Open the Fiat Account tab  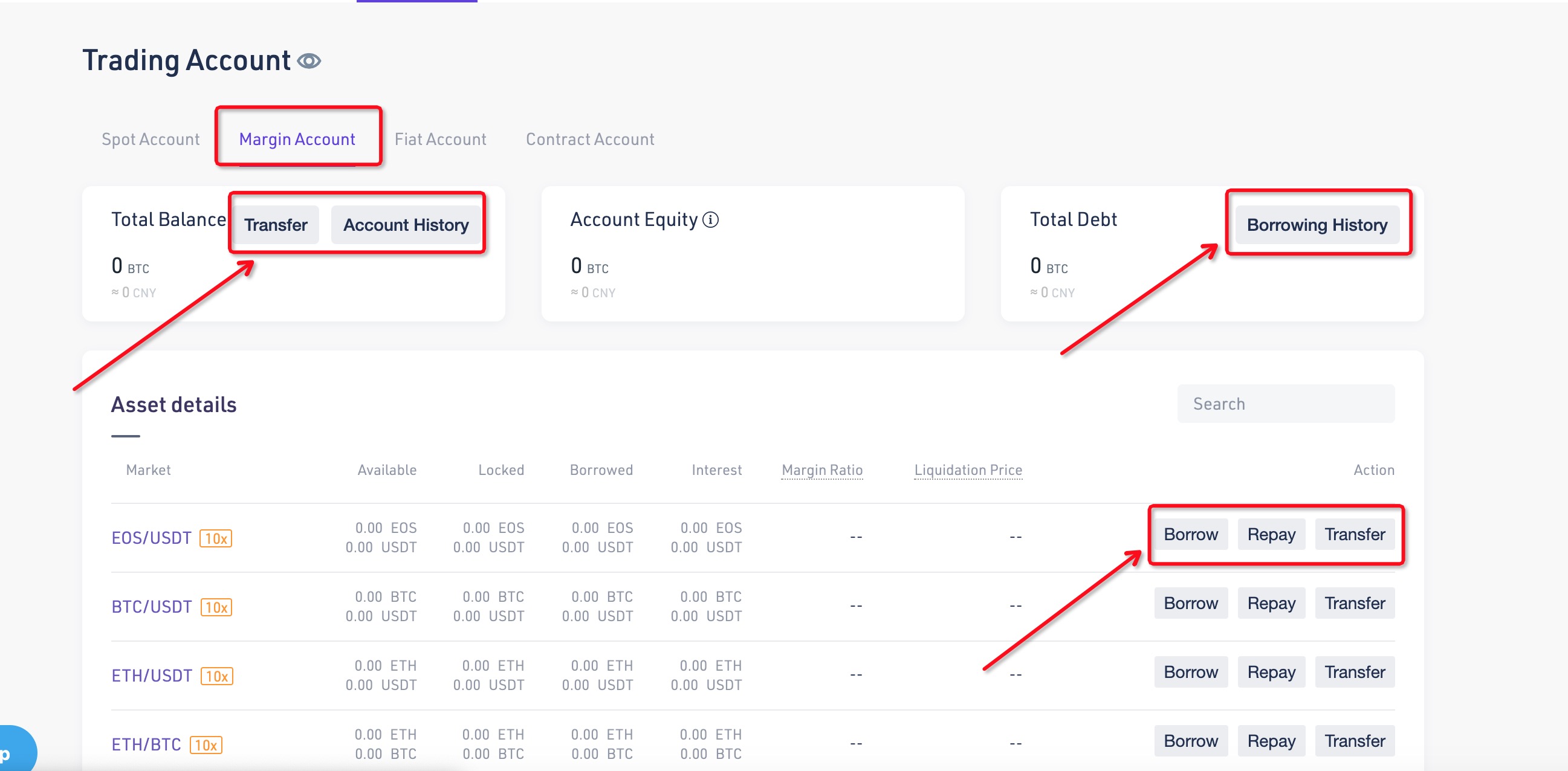[x=440, y=140]
